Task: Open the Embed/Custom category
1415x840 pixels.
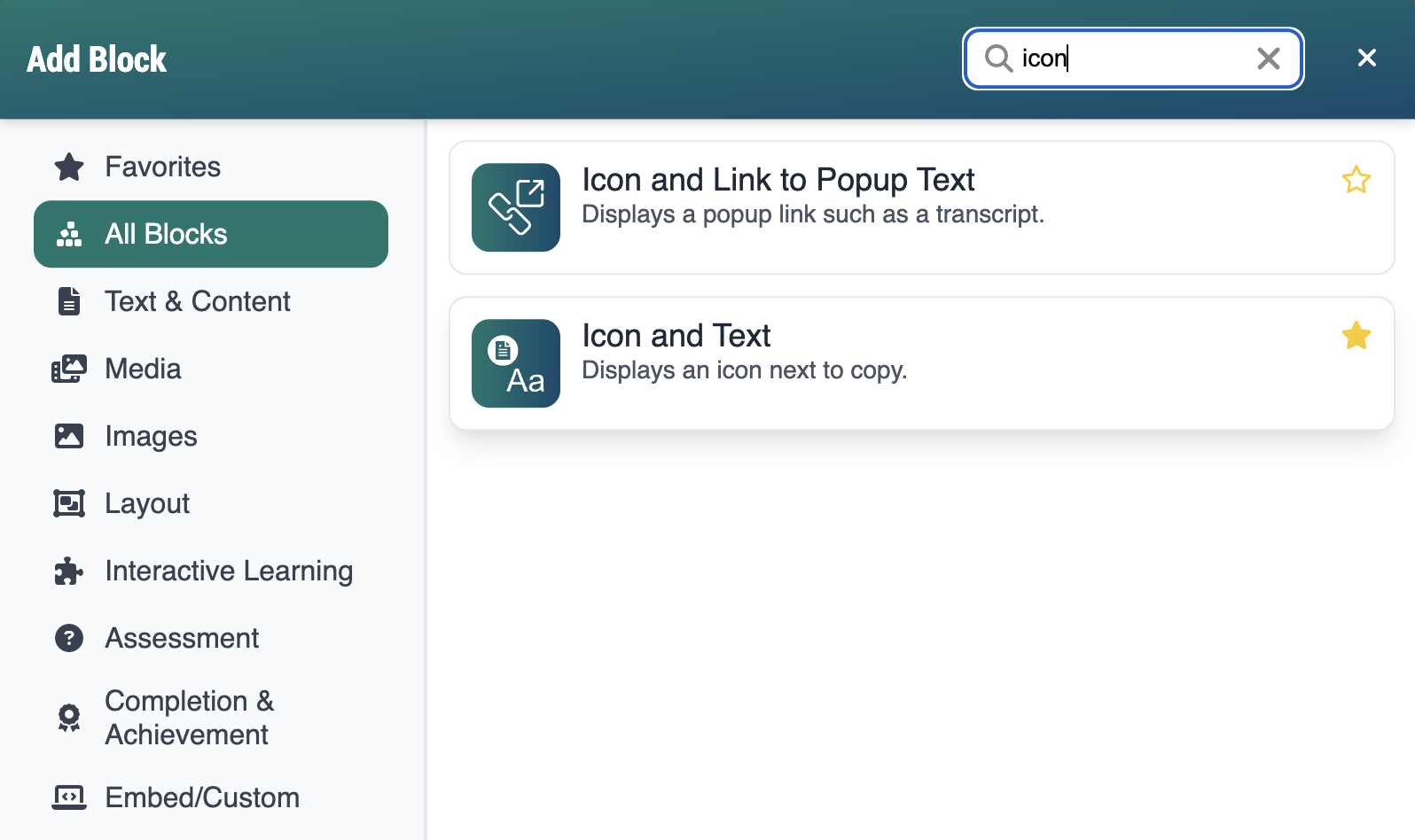Action: pyautogui.click(x=211, y=797)
